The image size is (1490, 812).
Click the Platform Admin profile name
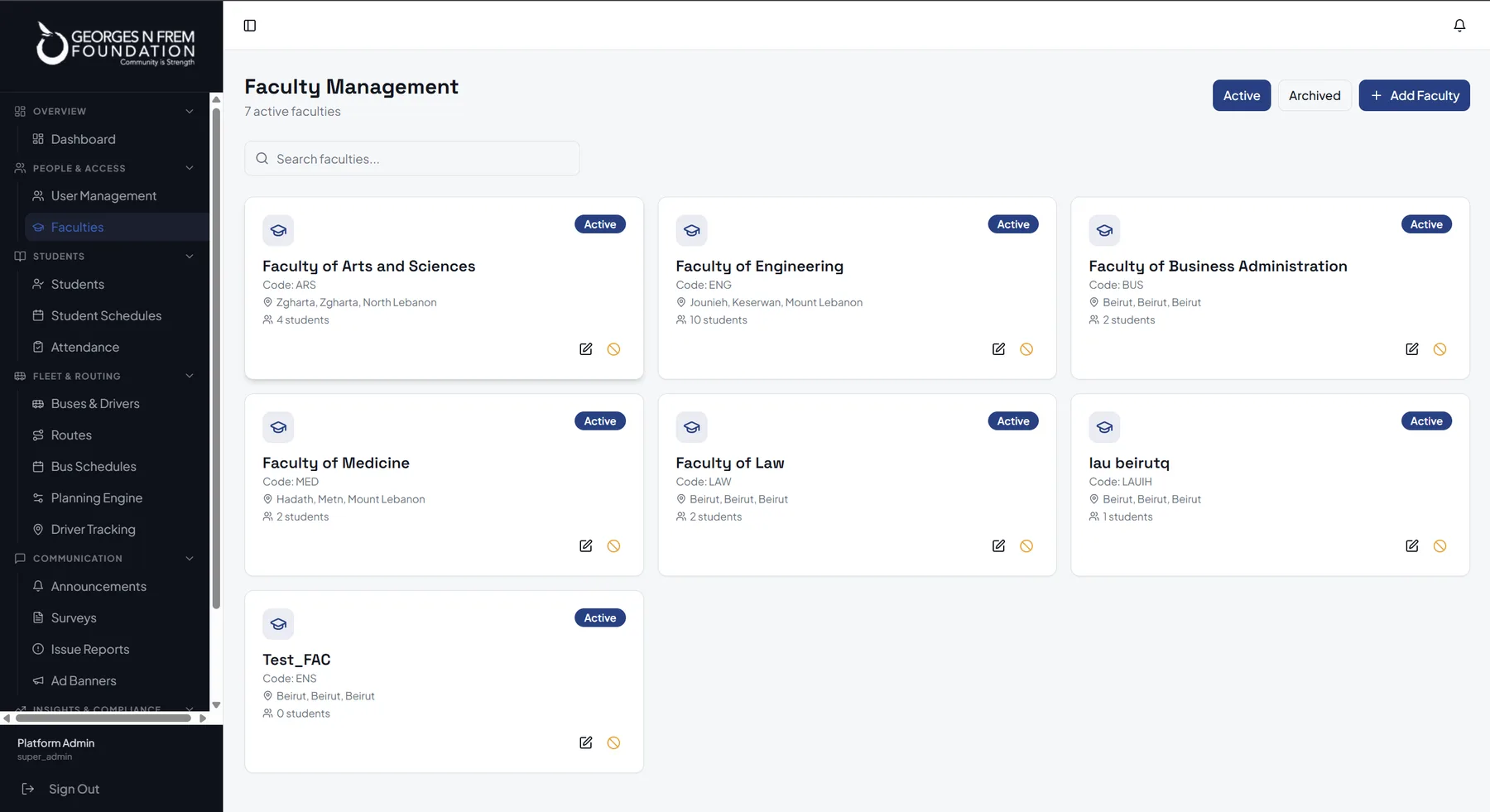point(55,743)
